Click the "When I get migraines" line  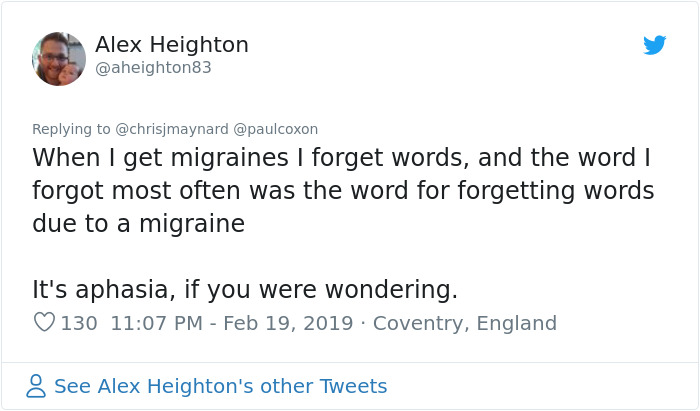[342, 158]
